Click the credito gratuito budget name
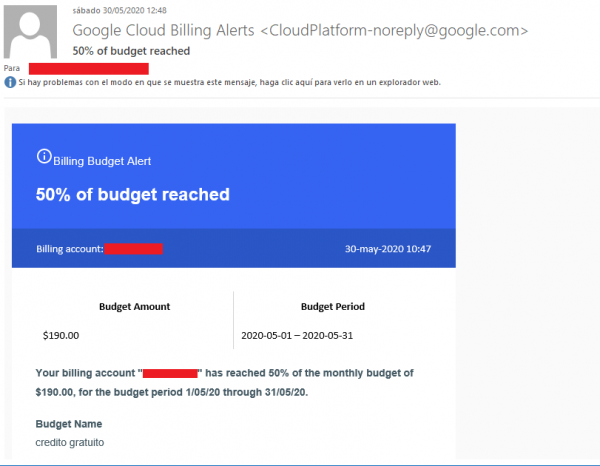Viewport: 600px width, 466px height. pos(70,442)
